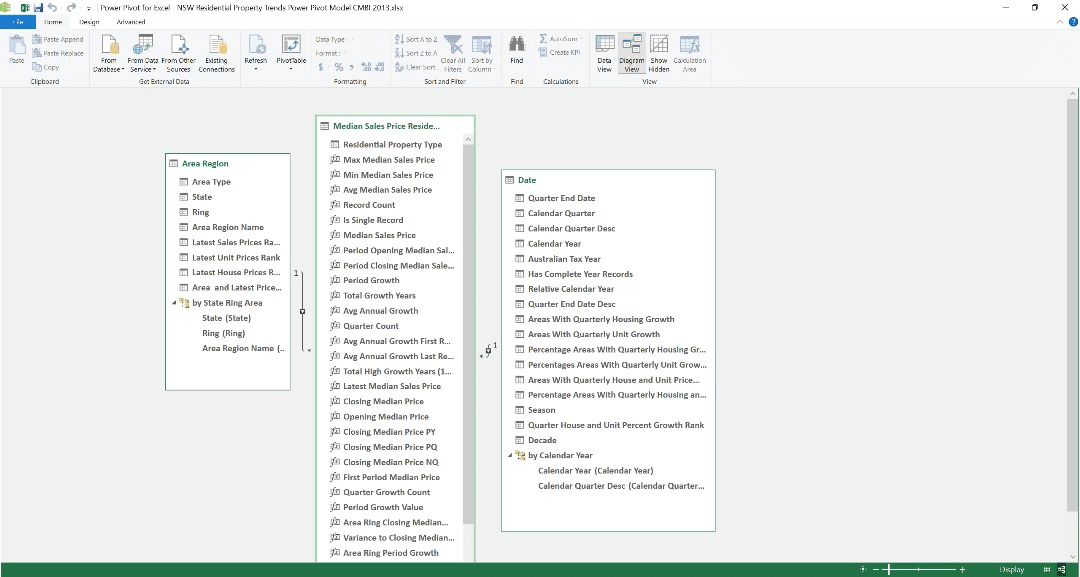Click the zoom out minus button

pyautogui.click(x=876, y=569)
